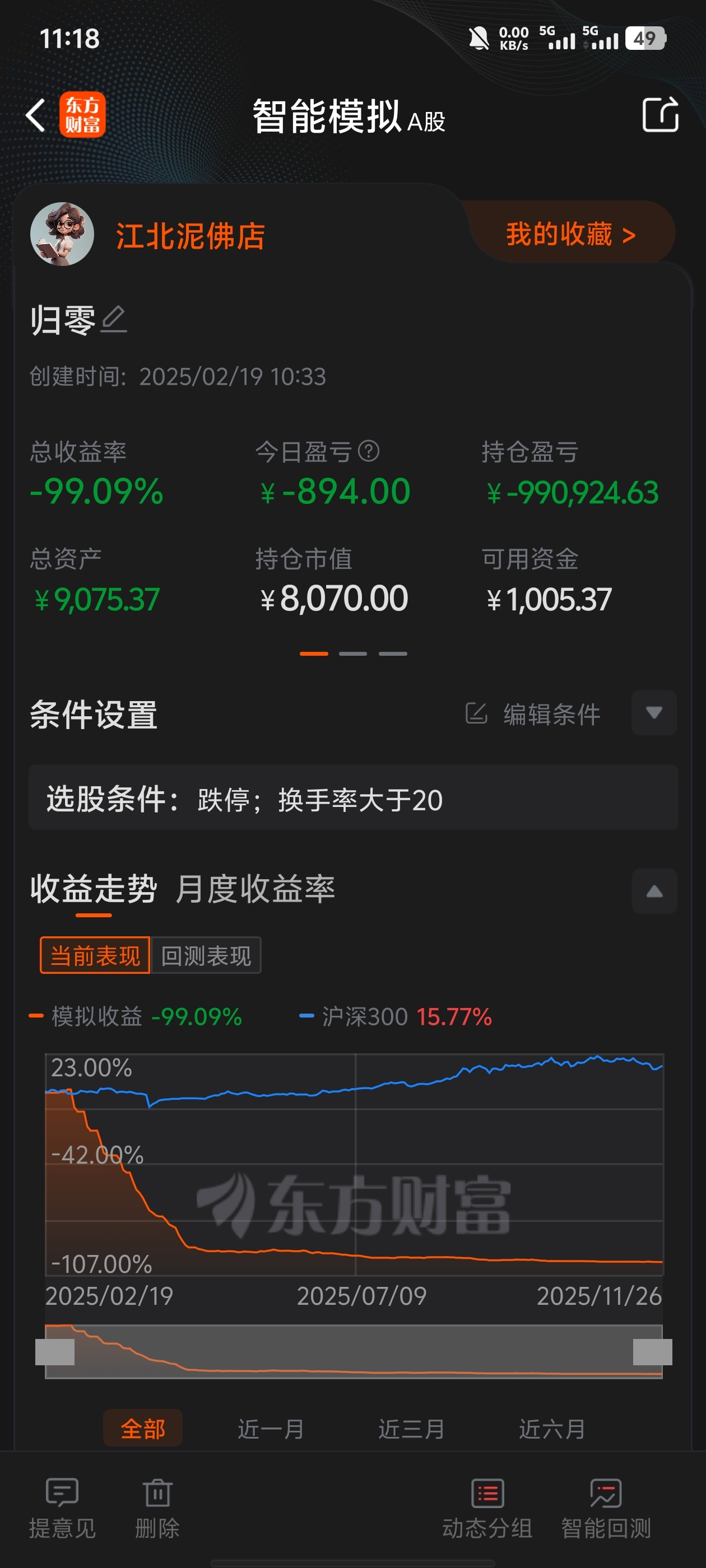
Task: Expand the 条件设置 dropdown arrow
Action: click(654, 713)
